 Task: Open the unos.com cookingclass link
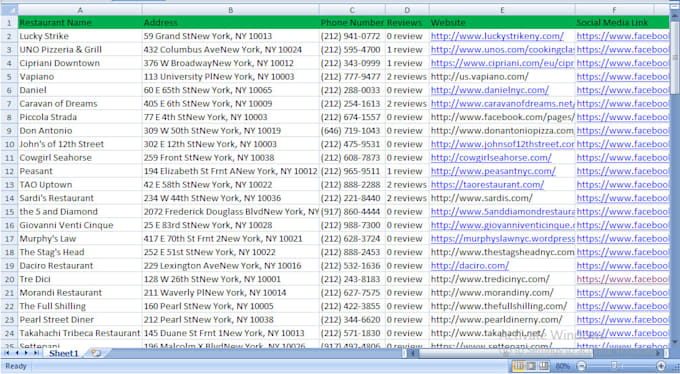(x=502, y=49)
